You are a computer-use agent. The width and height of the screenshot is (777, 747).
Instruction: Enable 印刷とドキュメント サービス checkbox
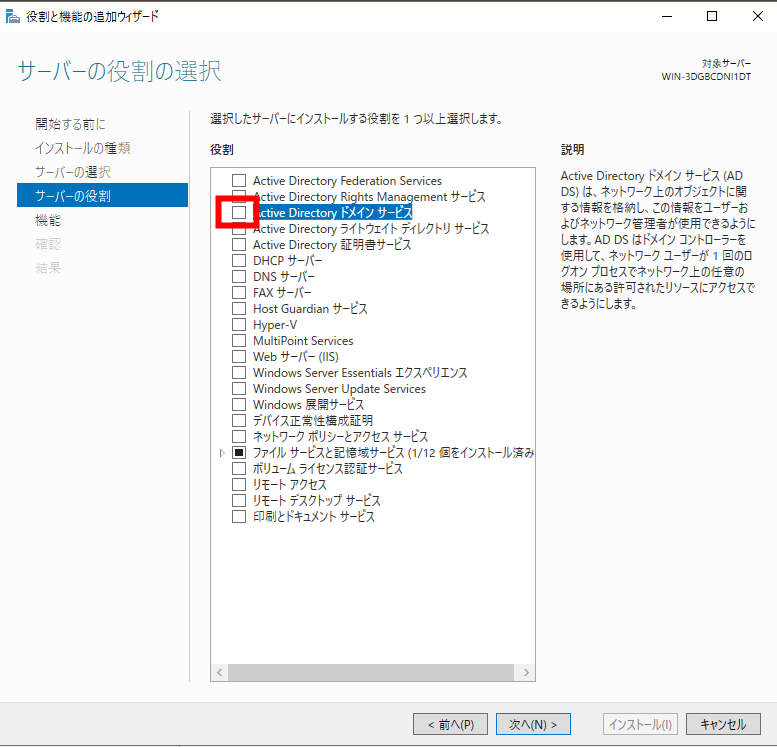point(239,517)
